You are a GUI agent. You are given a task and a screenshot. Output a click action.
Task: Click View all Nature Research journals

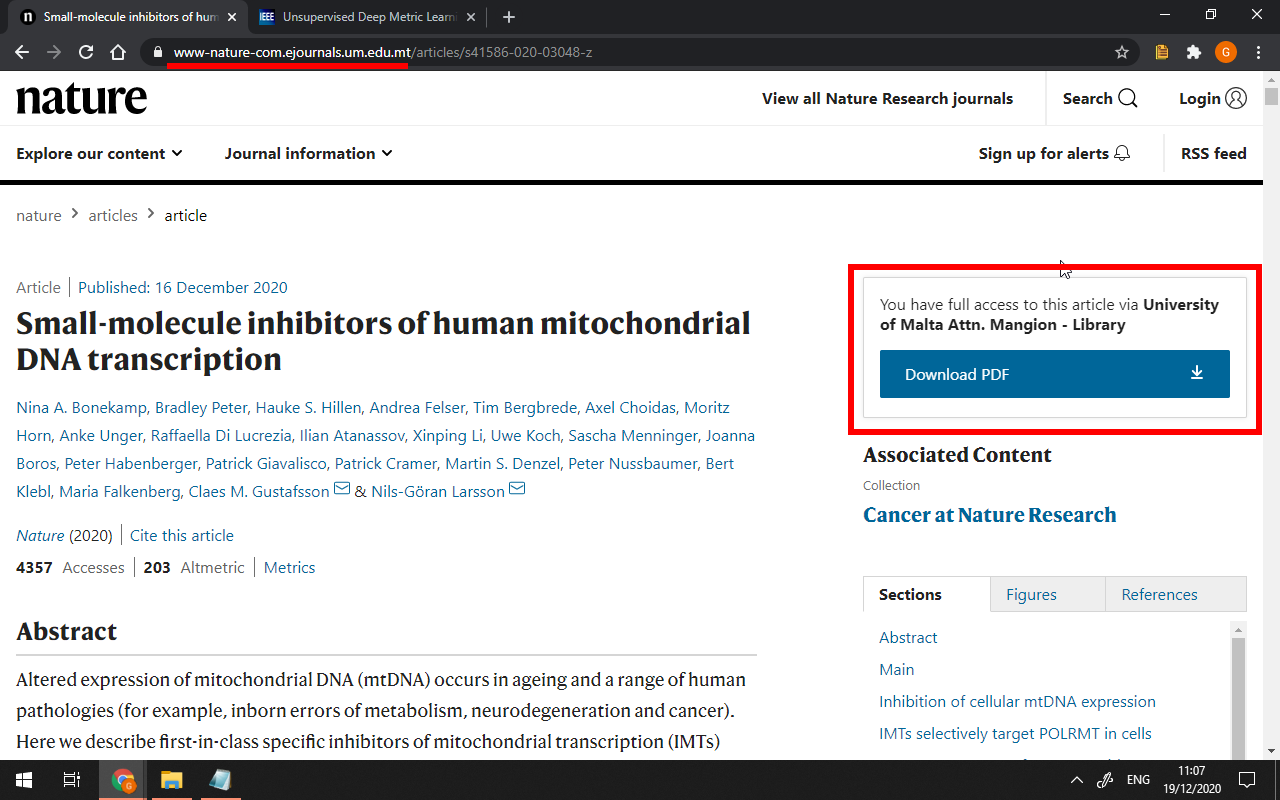click(887, 98)
